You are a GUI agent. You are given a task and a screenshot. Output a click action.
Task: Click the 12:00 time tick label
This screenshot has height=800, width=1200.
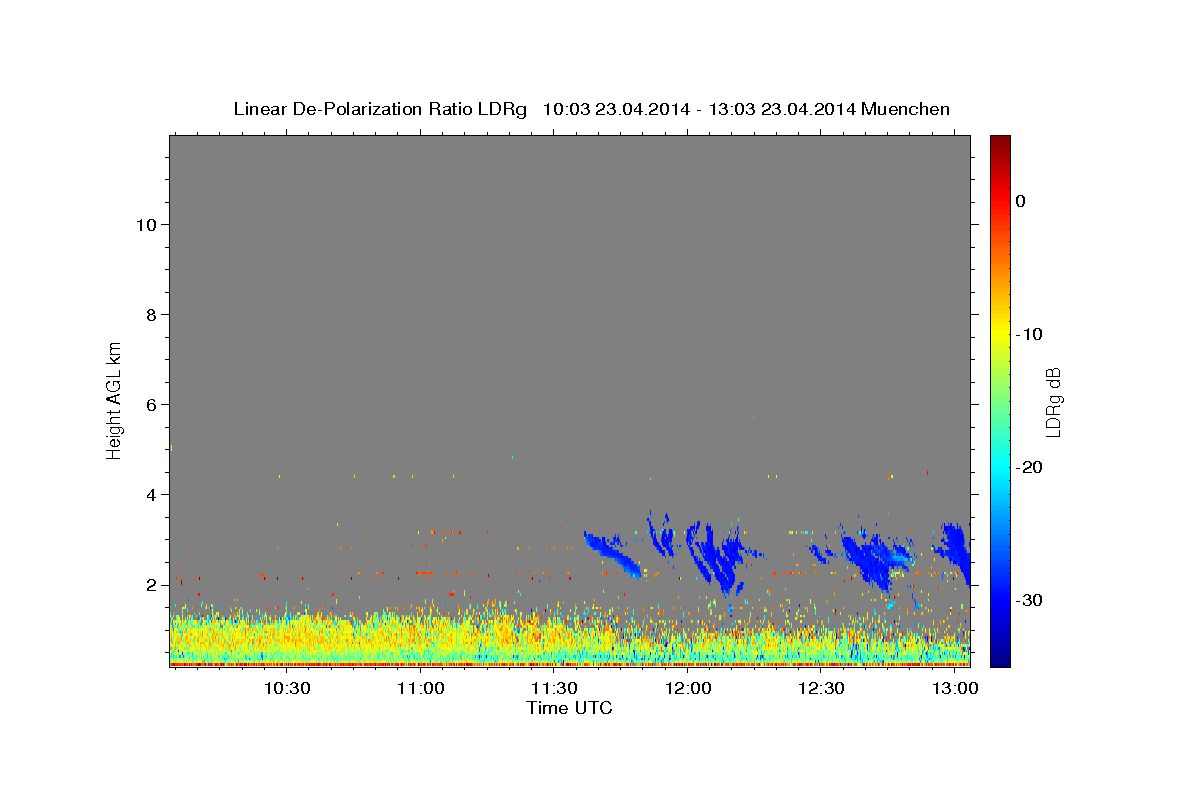(687, 689)
